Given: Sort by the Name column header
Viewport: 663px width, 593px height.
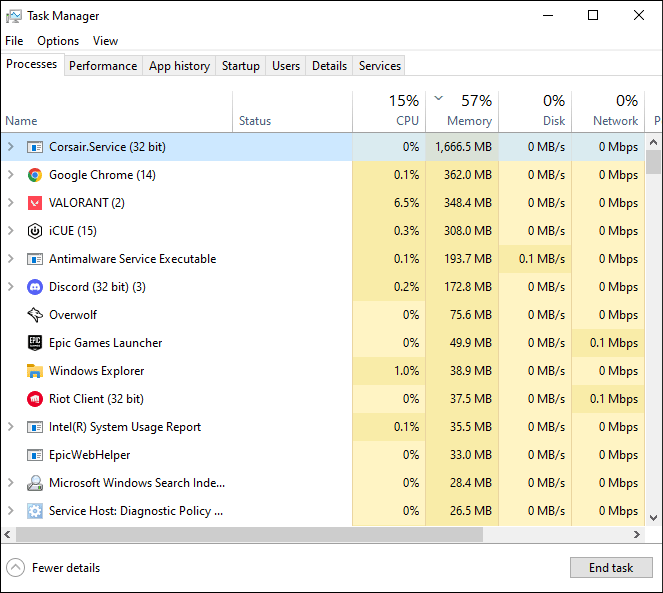Looking at the screenshot, I should 117,112.
